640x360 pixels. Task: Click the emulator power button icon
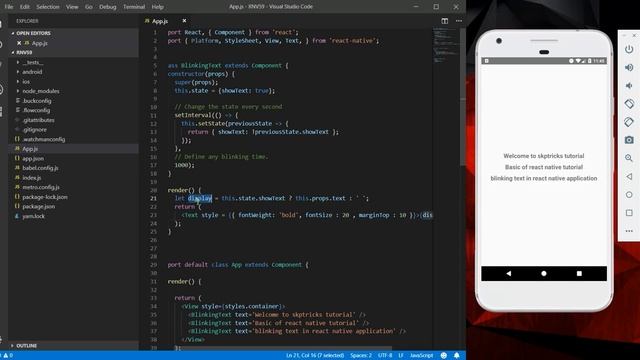pos(629,49)
